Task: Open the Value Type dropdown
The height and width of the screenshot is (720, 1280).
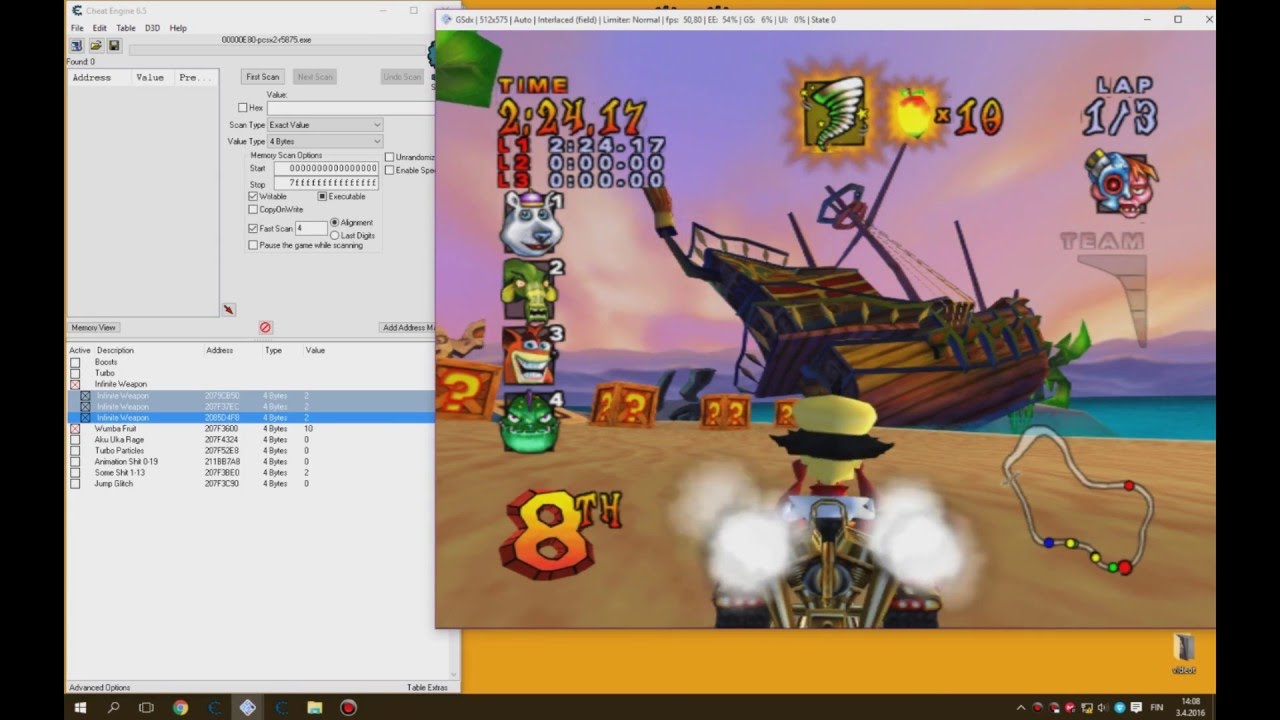Action: pyautogui.click(x=325, y=142)
